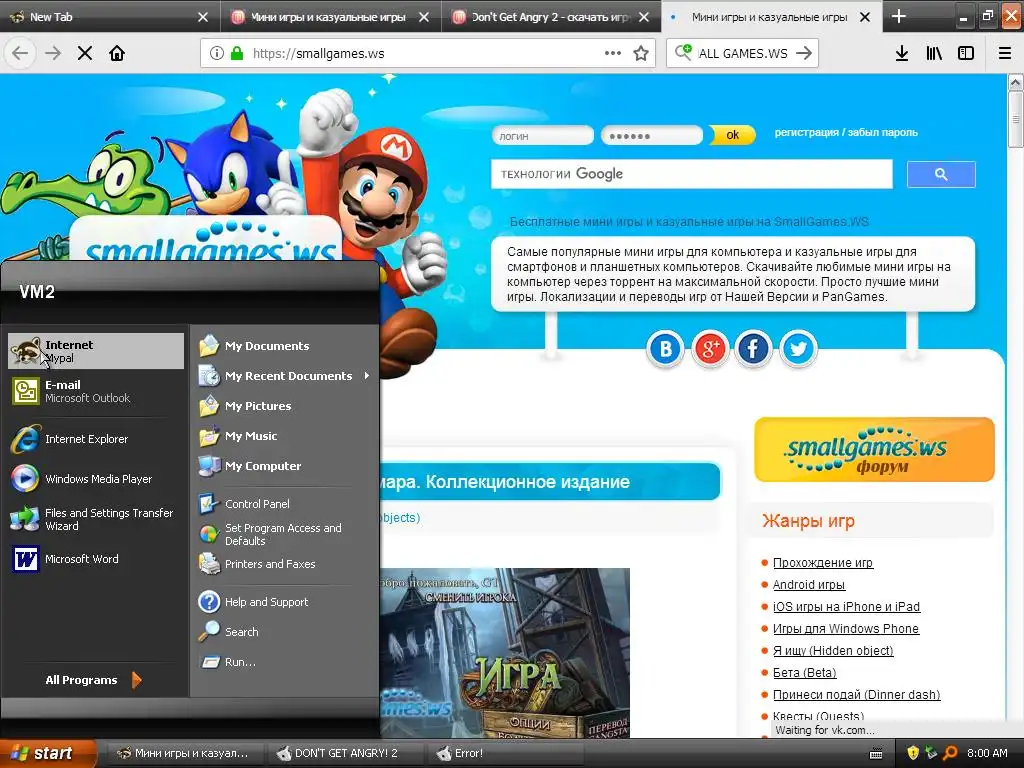Screen dimensions: 1024x768
Task: Start Windows Media Player
Action: 96,479
